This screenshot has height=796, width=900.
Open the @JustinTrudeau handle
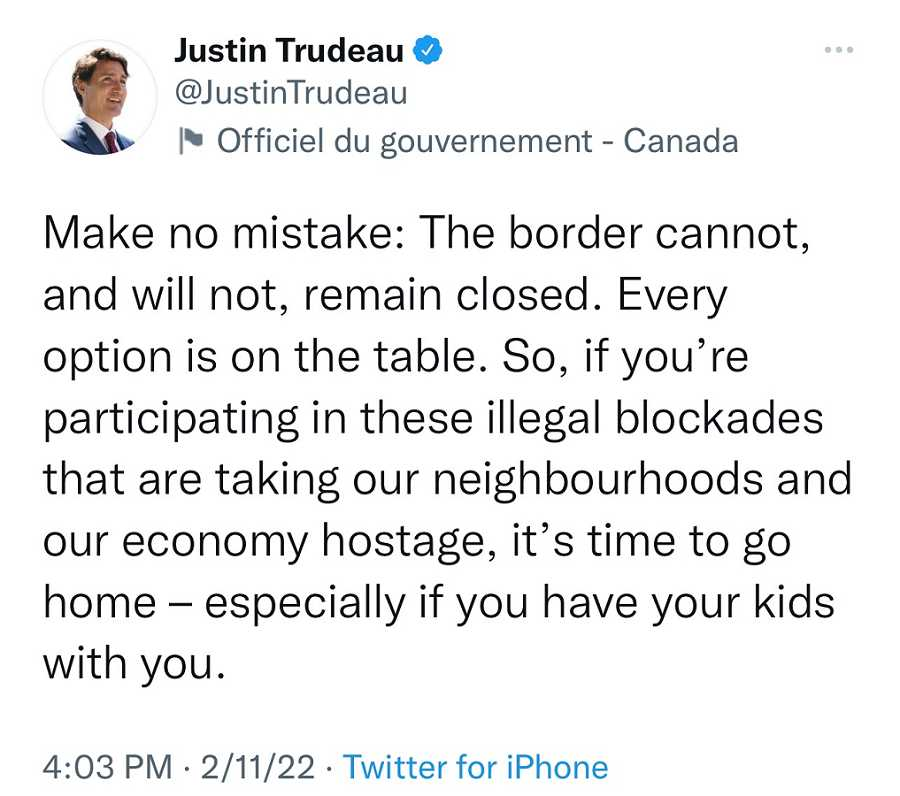(291, 93)
